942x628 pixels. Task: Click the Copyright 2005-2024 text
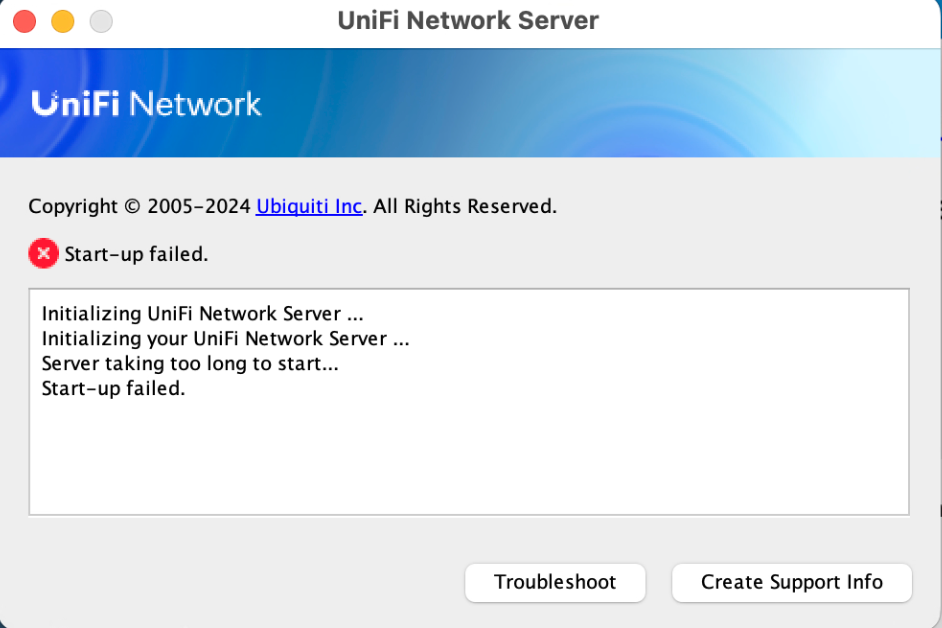pyautogui.click(x=139, y=206)
